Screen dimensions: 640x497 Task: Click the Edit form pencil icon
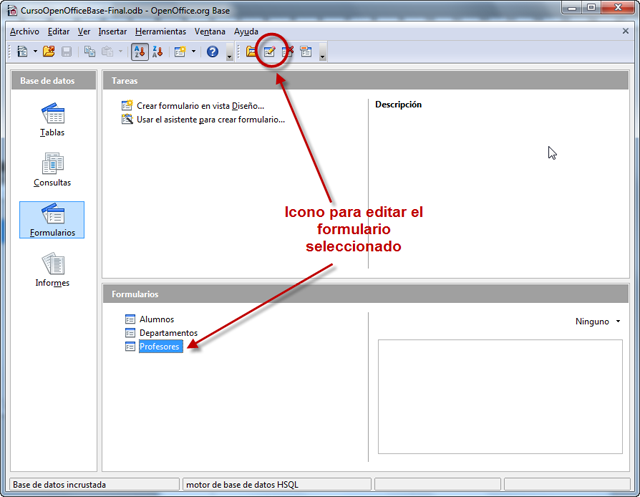pos(269,52)
